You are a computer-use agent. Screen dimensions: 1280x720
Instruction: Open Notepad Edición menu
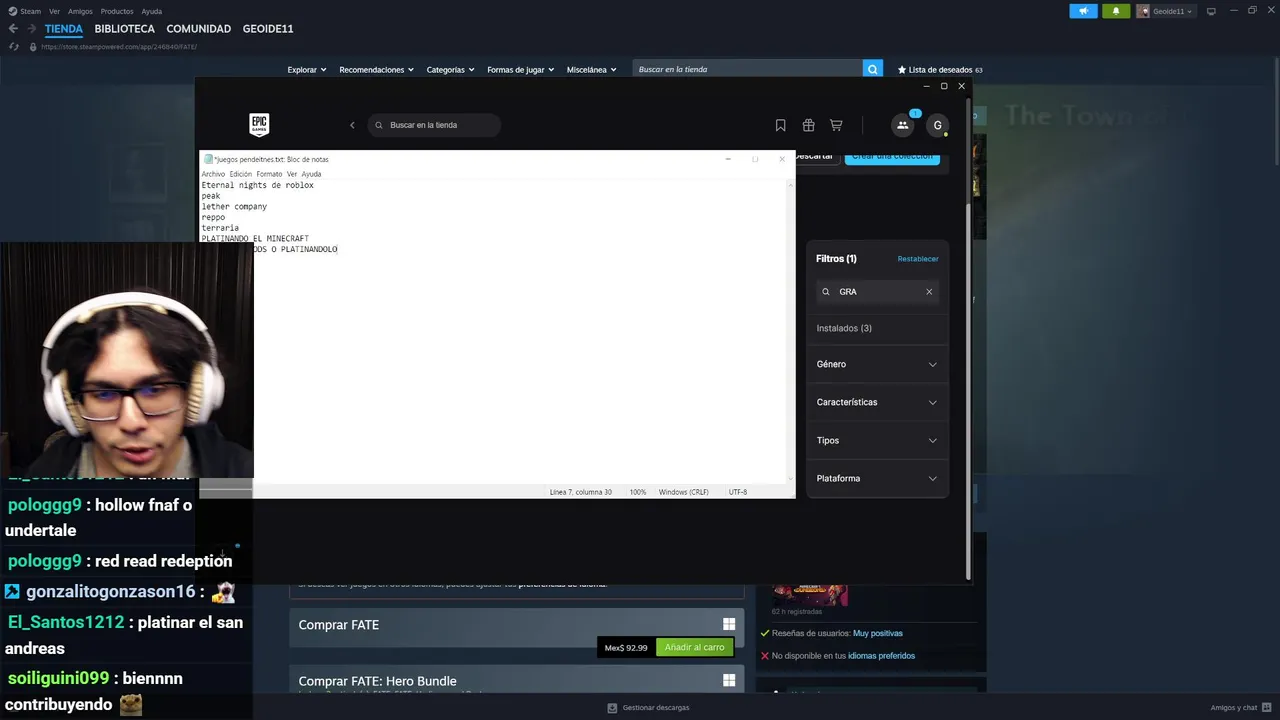241,174
